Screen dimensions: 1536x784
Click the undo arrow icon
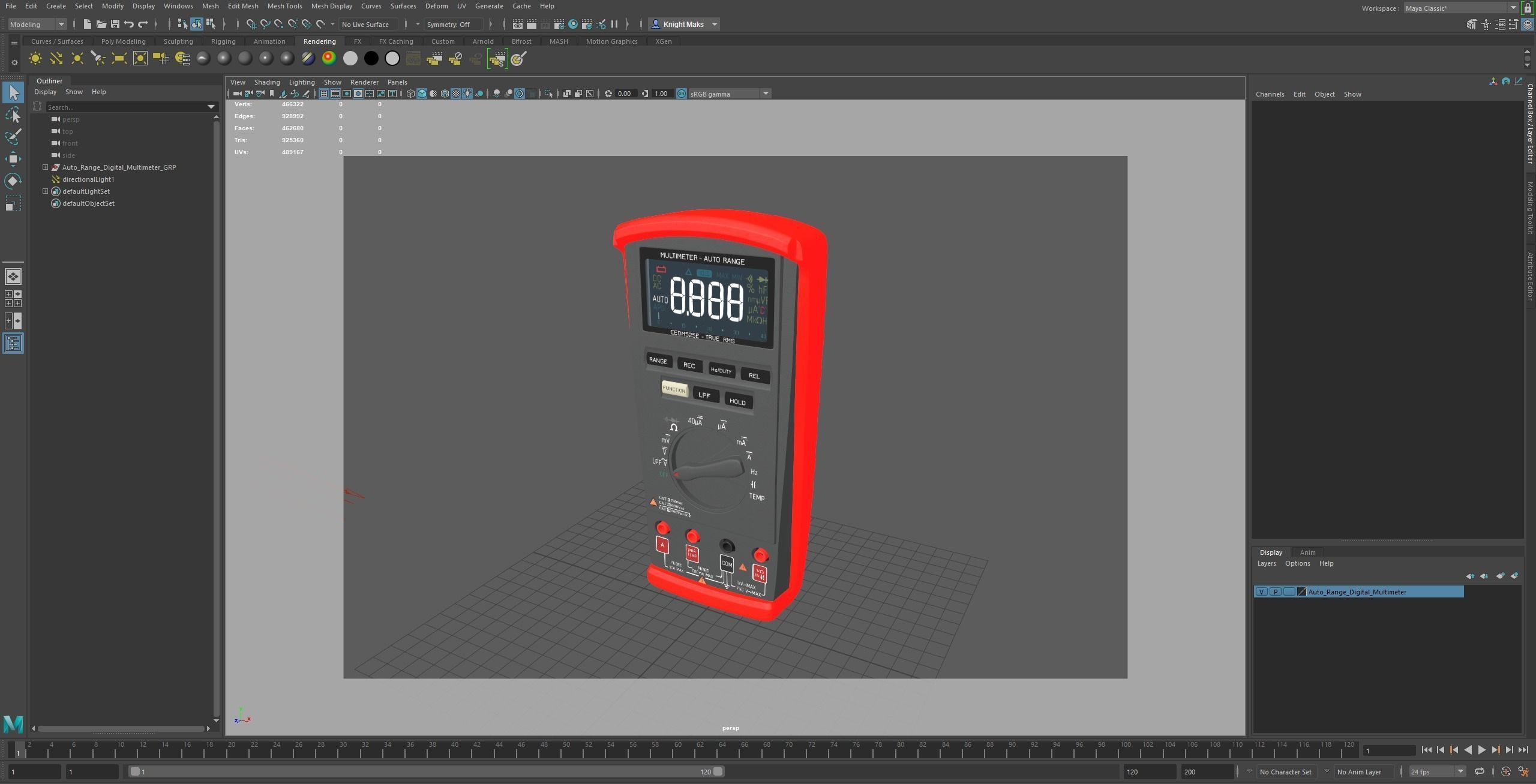tap(129, 25)
